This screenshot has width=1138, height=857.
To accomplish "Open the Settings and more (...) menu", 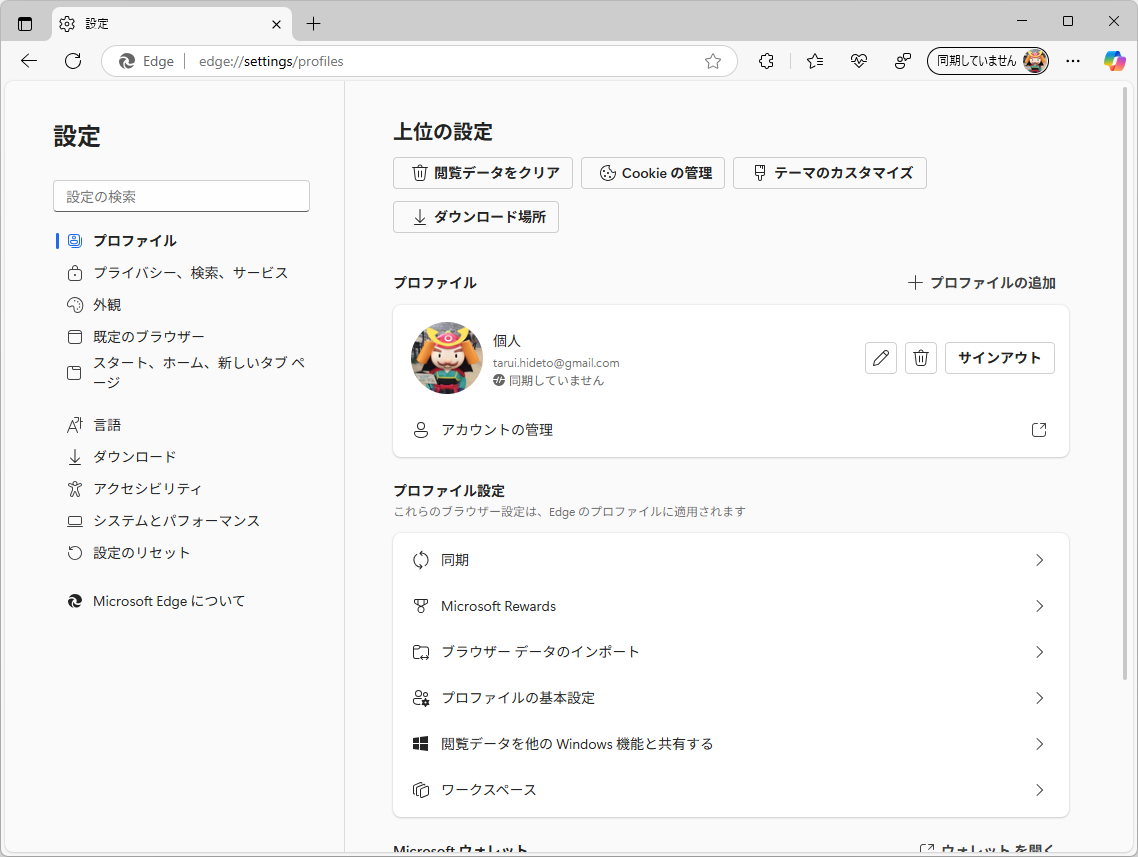I will pos(1073,61).
